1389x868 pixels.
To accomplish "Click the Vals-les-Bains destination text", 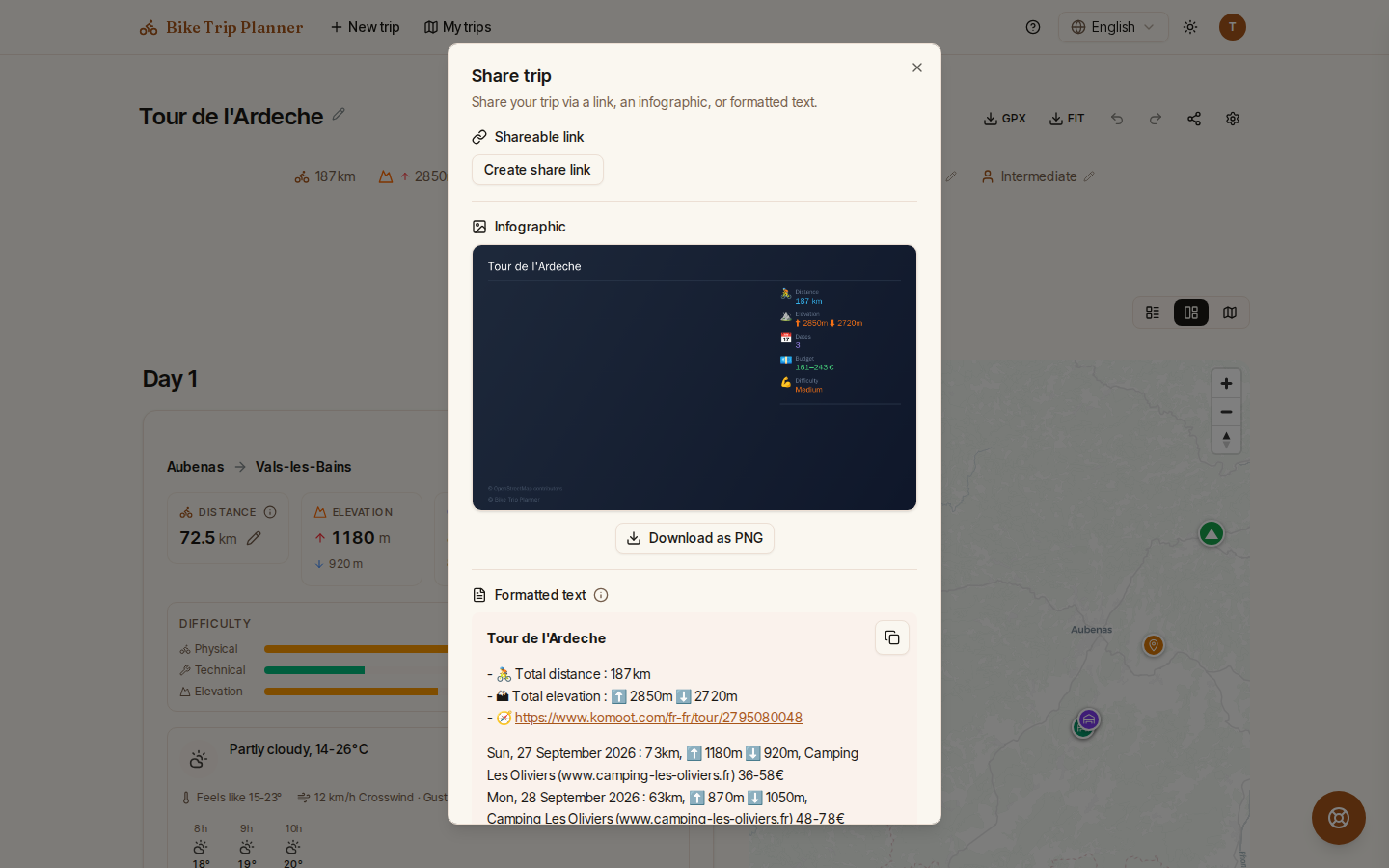I will pos(303,467).
